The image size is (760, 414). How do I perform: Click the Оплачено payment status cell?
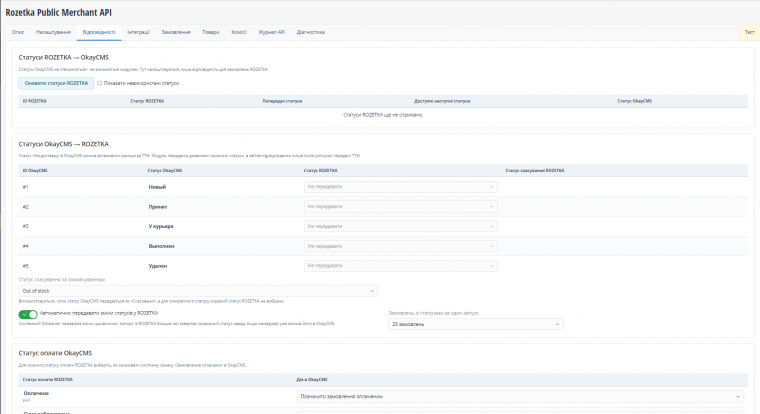point(36,394)
